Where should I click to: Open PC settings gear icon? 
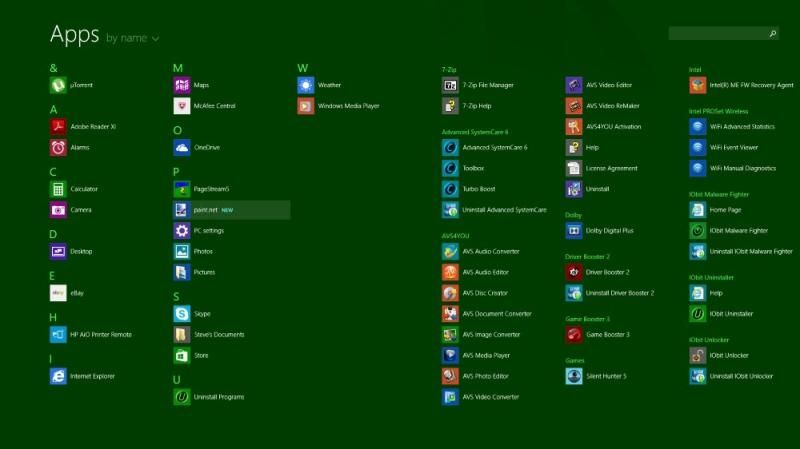coord(182,231)
